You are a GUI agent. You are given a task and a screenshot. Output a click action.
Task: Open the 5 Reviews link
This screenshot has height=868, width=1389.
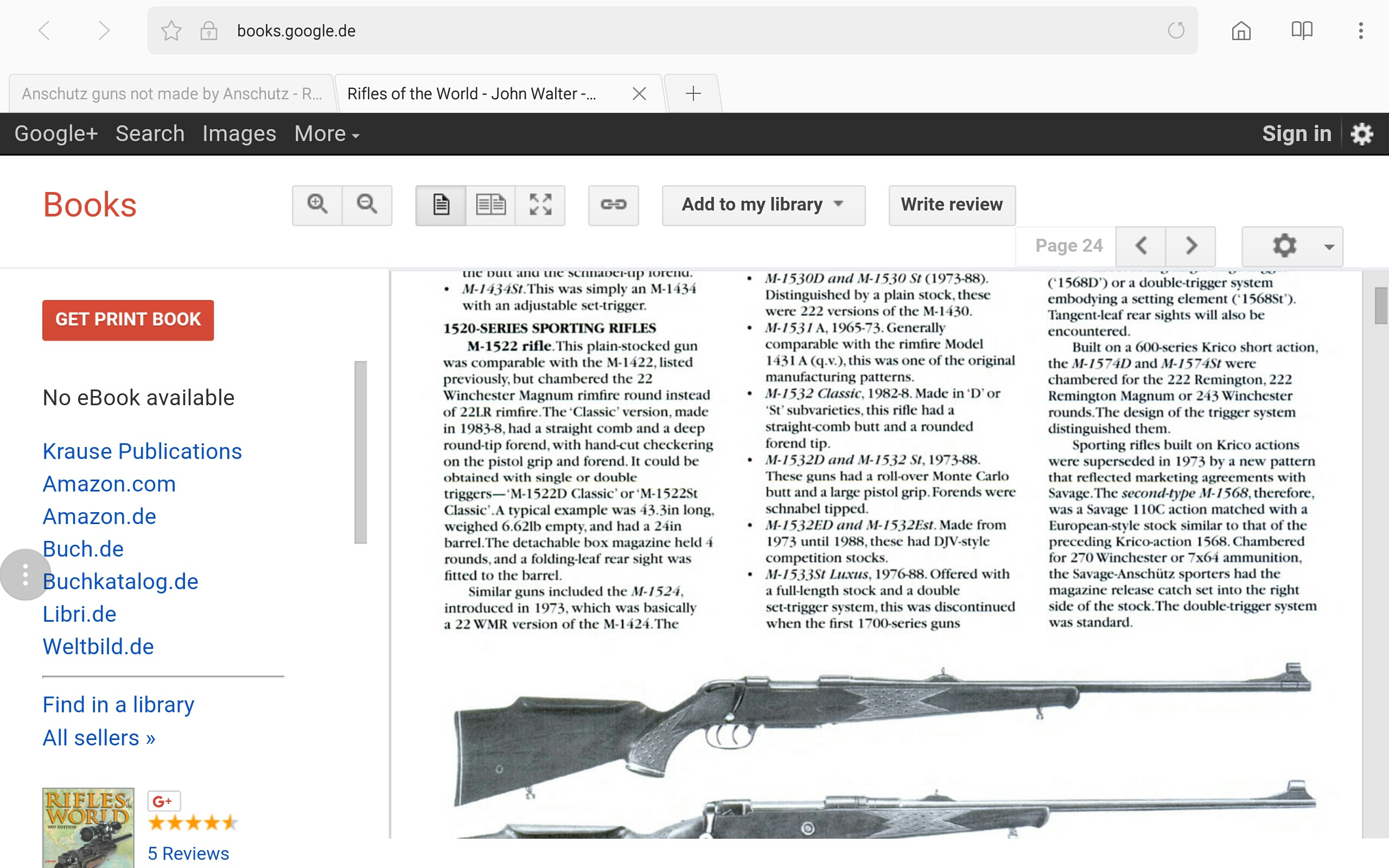188,854
